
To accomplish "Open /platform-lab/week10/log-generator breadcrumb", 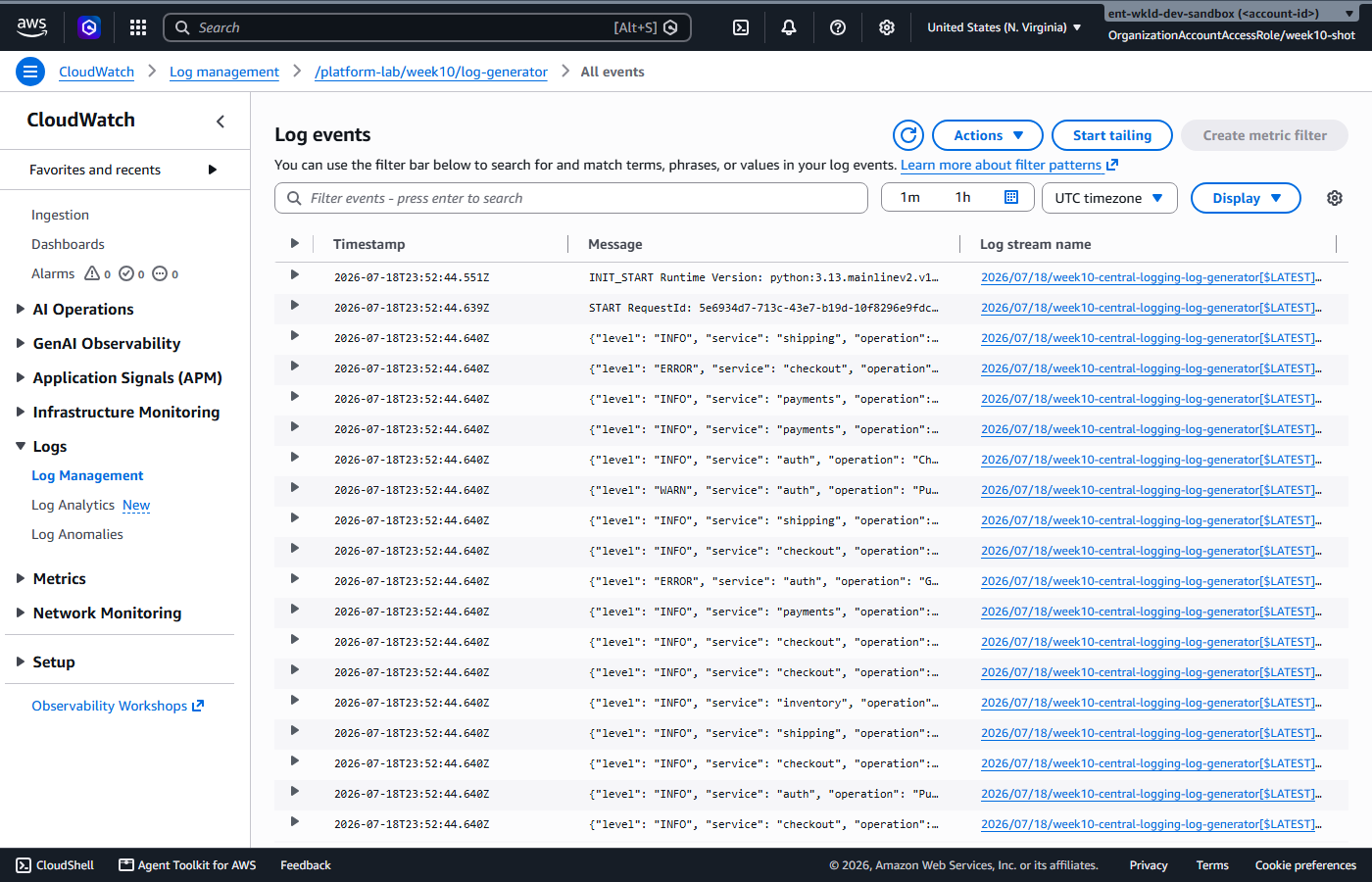I will (x=431, y=72).
